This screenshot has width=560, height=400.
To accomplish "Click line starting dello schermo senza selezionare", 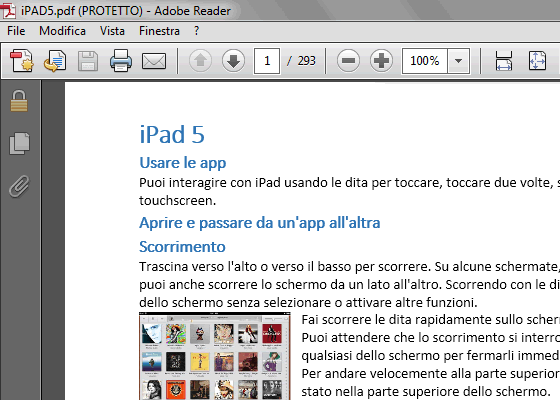I will pos(308,303).
